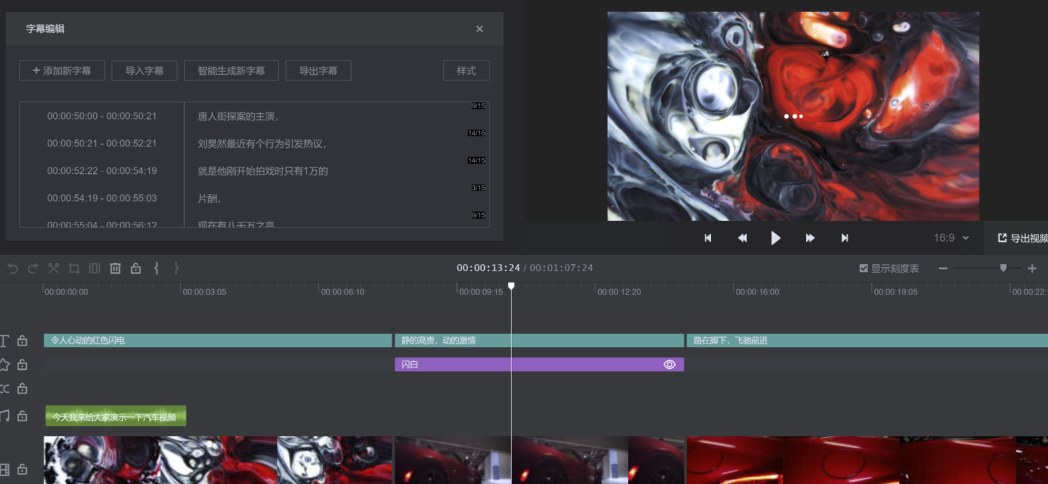Screen dimensions: 1048x484
Task: Click the abstract fluid video clip thumbnail
Action: [219, 460]
